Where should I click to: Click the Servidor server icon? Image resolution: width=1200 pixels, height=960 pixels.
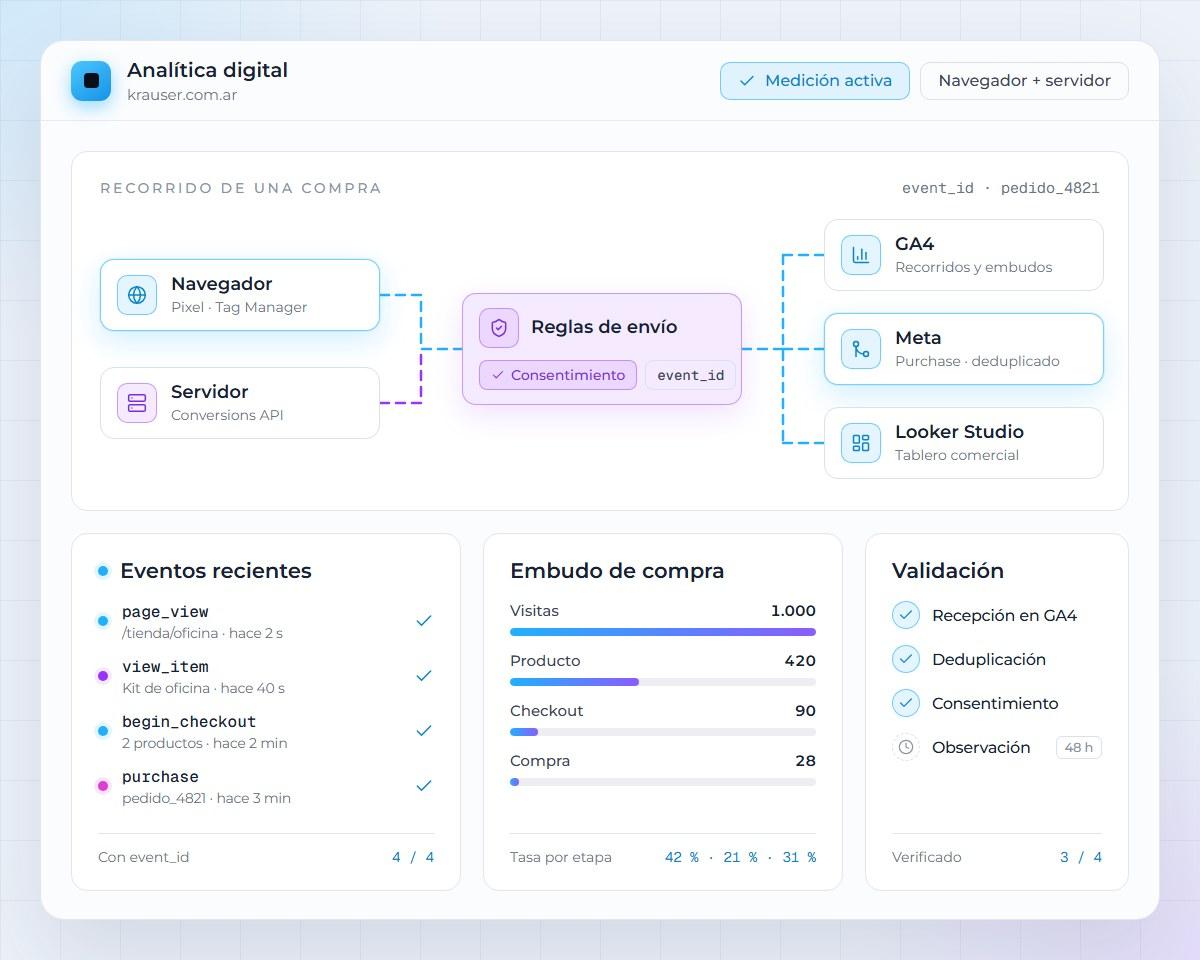(137, 403)
